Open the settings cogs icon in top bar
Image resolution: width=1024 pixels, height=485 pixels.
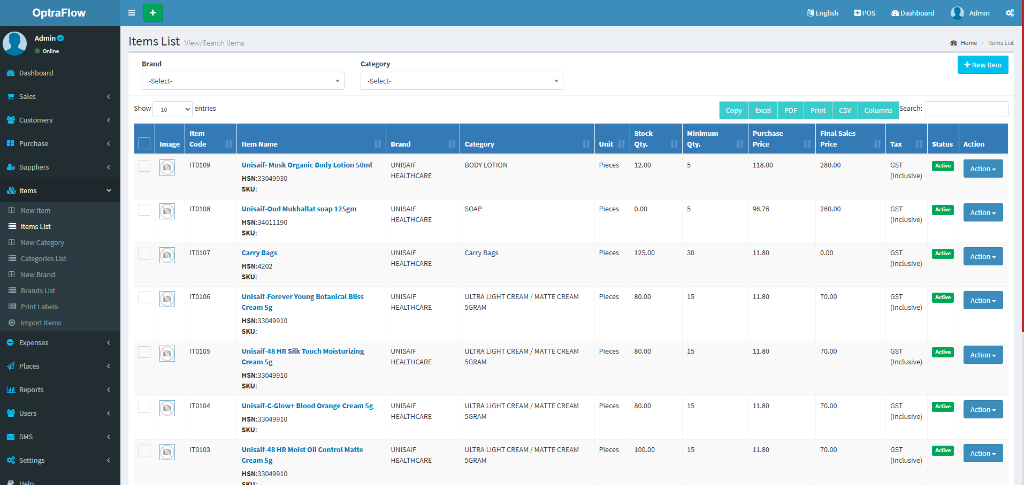click(x=1010, y=13)
